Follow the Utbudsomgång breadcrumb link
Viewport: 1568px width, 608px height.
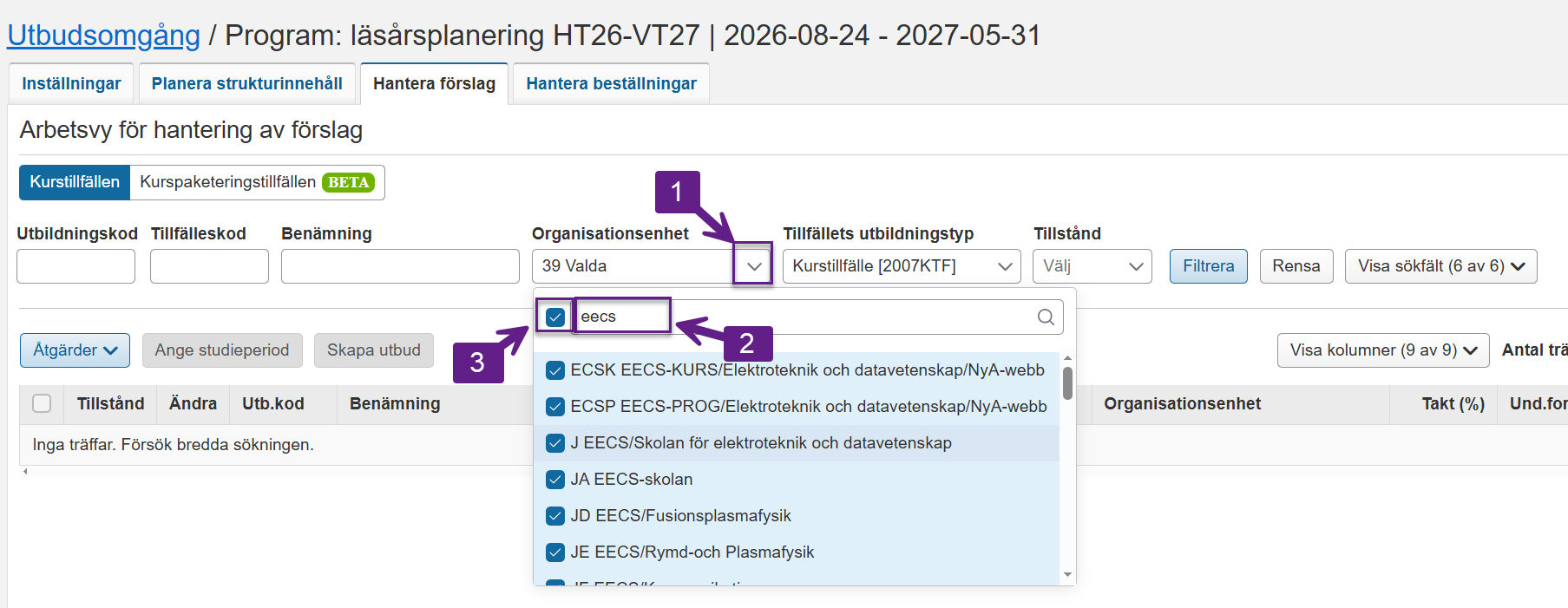pos(103,36)
